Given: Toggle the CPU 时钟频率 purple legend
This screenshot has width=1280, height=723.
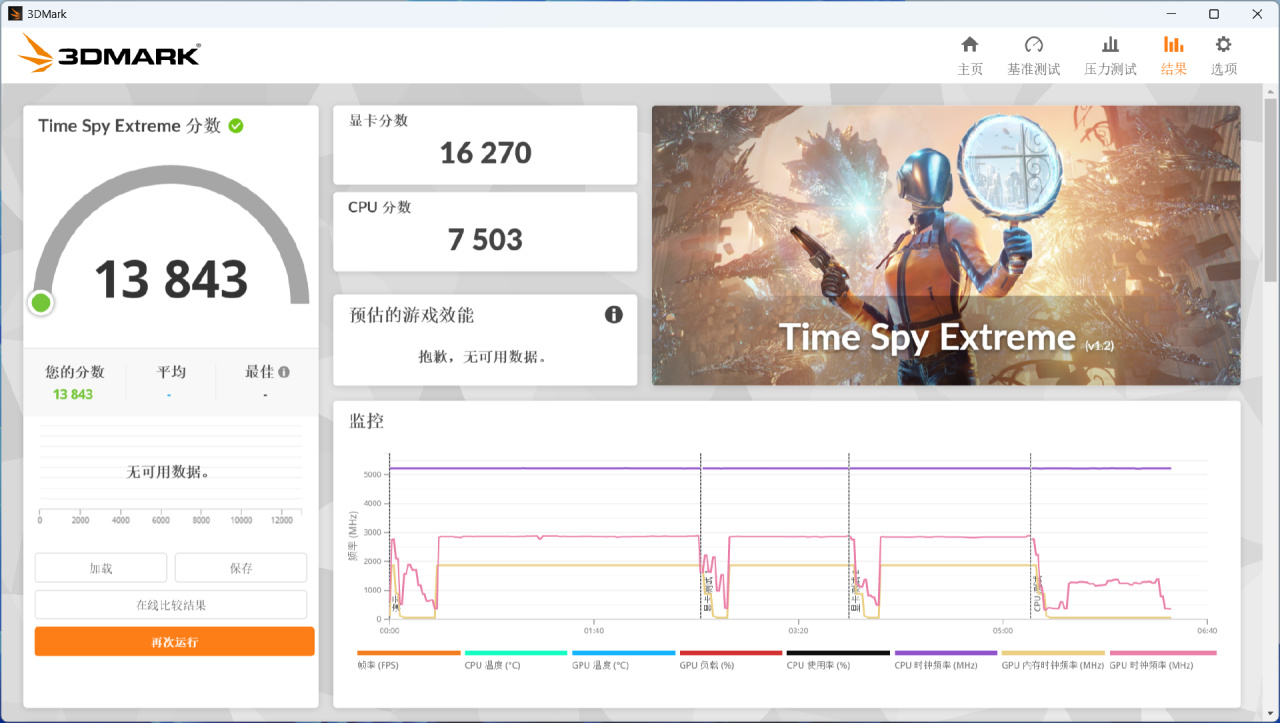Looking at the screenshot, I should pos(946,653).
